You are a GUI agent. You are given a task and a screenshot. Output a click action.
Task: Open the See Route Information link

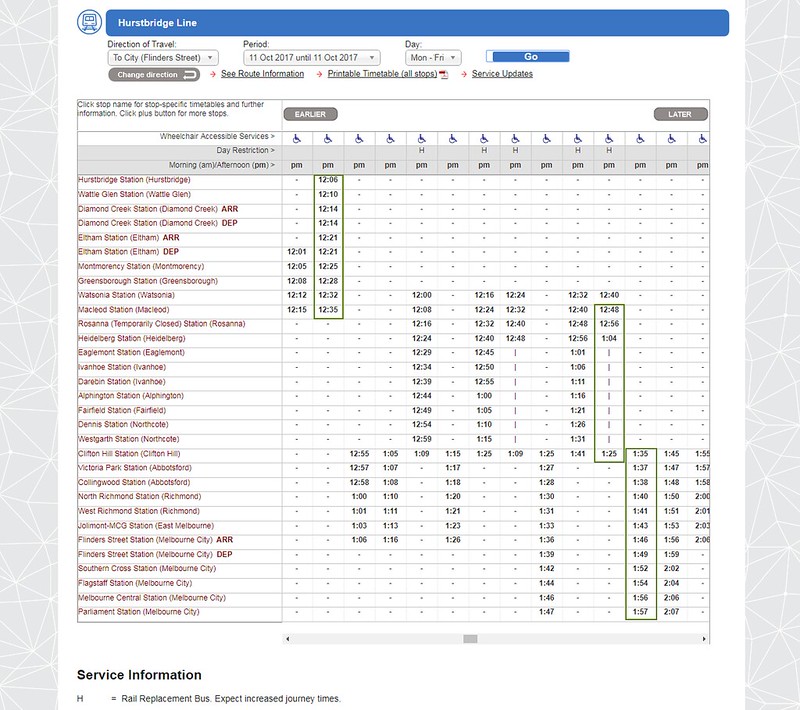(262, 74)
